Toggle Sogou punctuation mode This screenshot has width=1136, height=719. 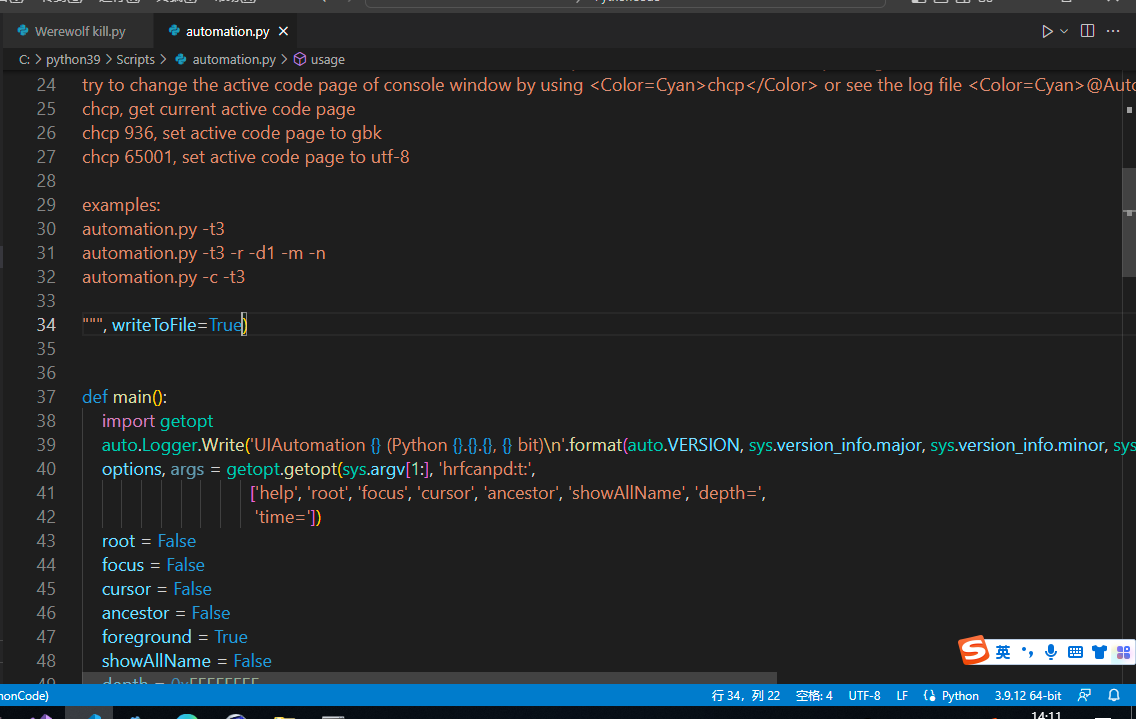(x=1027, y=652)
